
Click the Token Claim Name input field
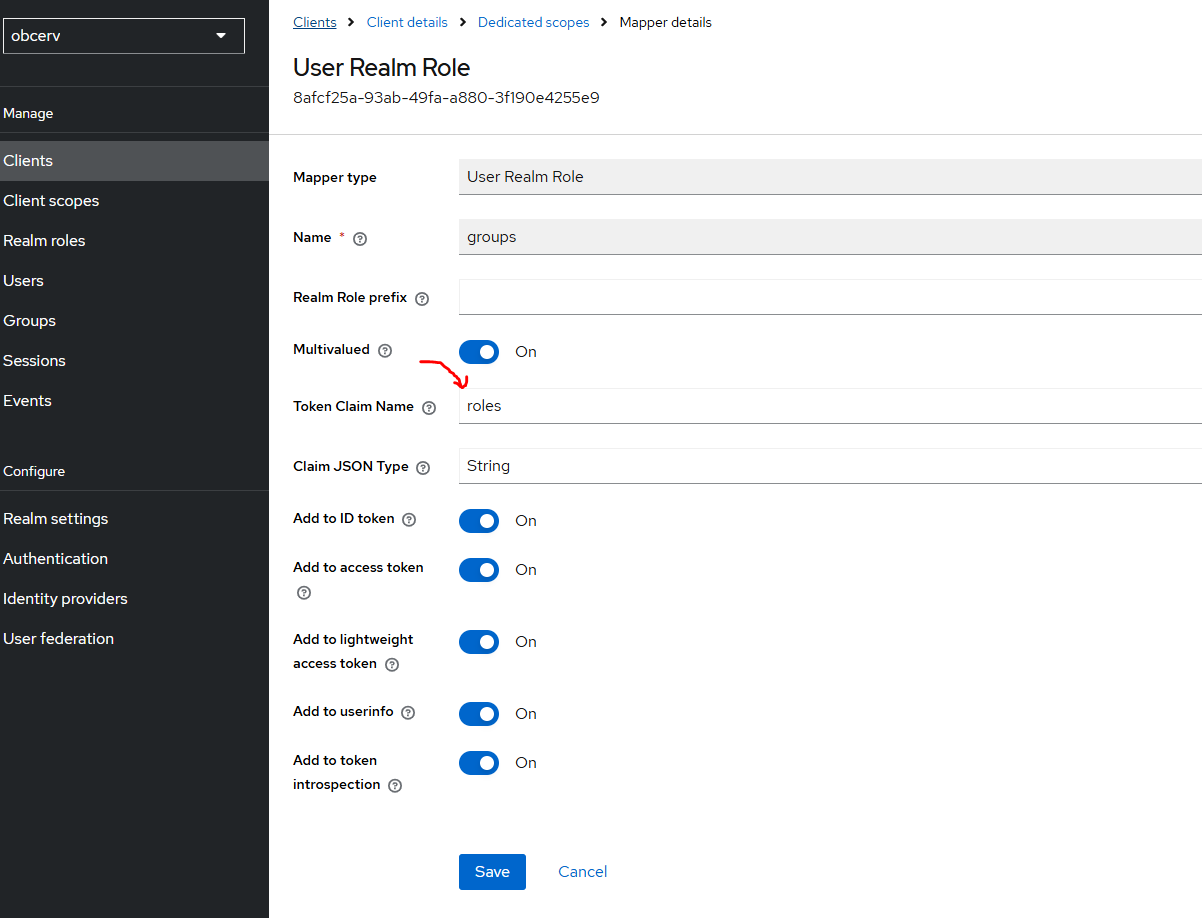click(x=830, y=406)
